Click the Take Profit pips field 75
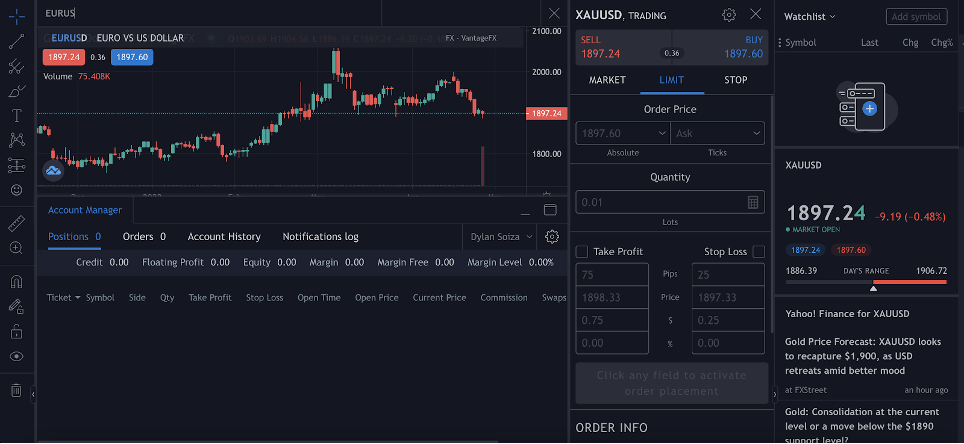This screenshot has height=444, width=964. (x=612, y=275)
